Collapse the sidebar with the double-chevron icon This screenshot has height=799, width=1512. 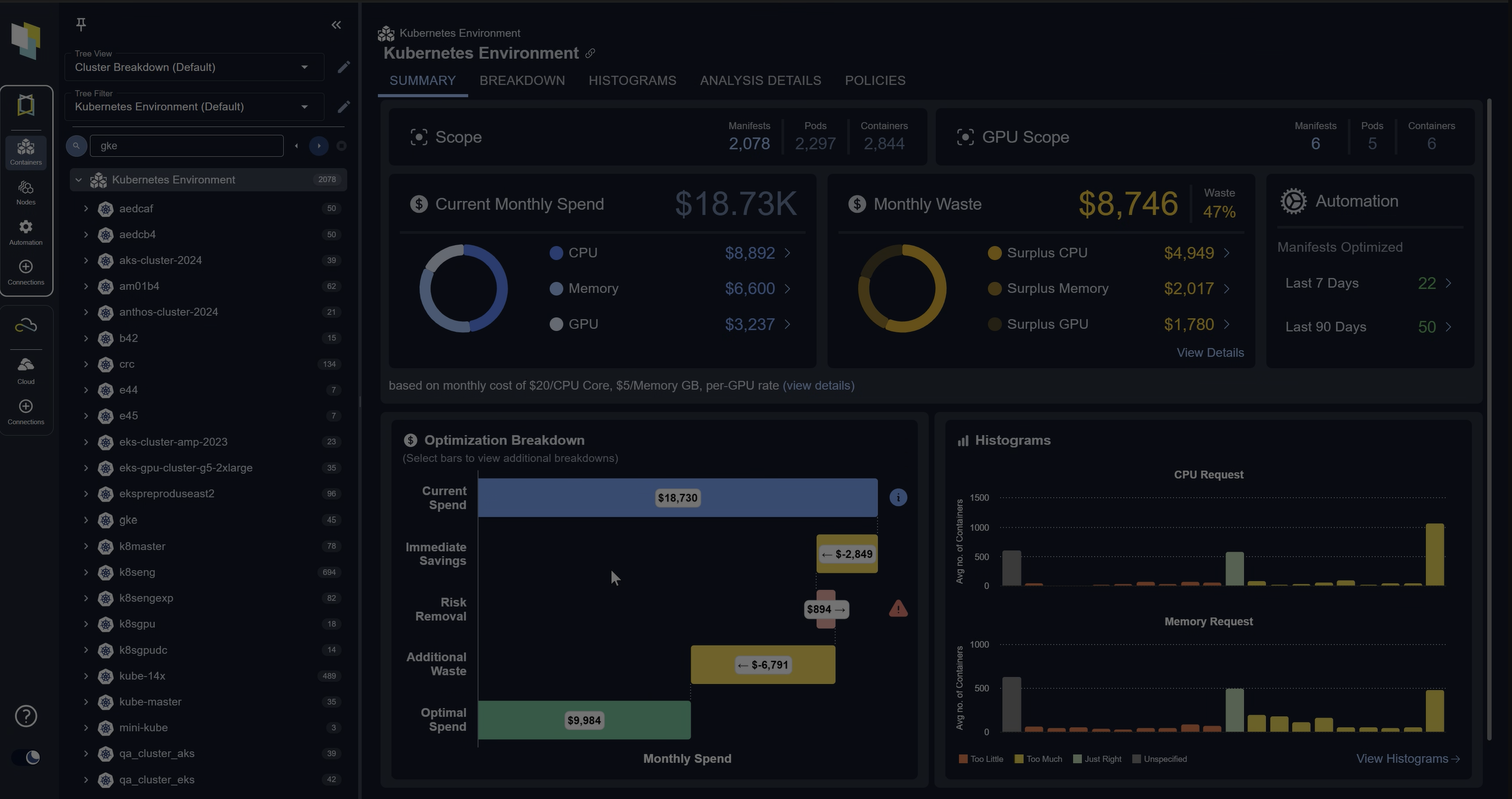336,25
